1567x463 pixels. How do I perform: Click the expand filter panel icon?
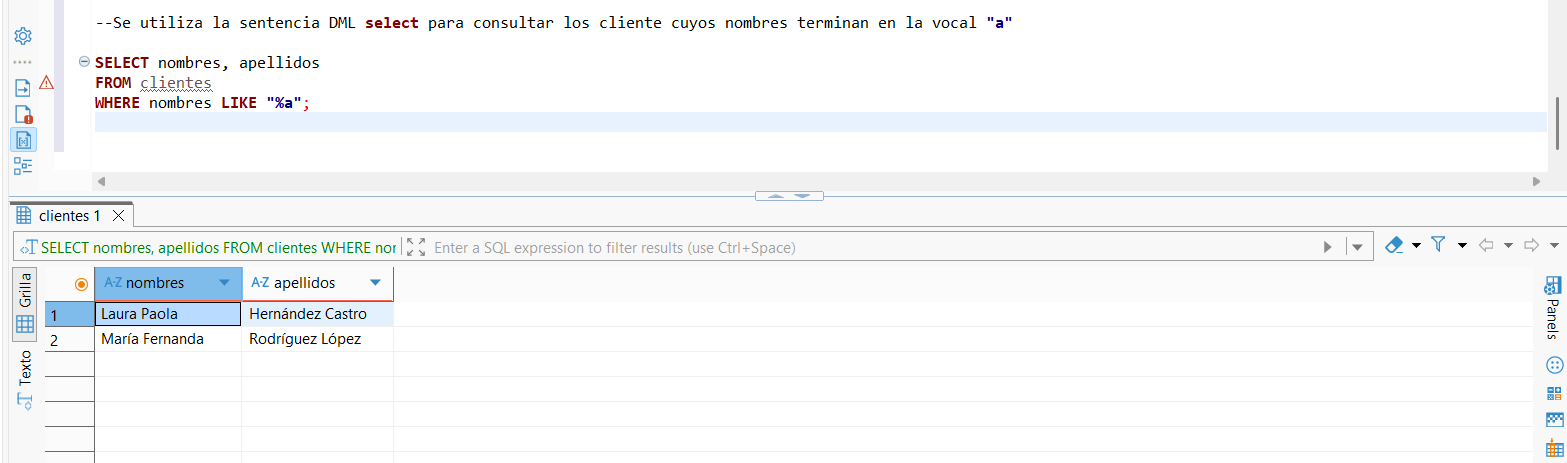(417, 247)
